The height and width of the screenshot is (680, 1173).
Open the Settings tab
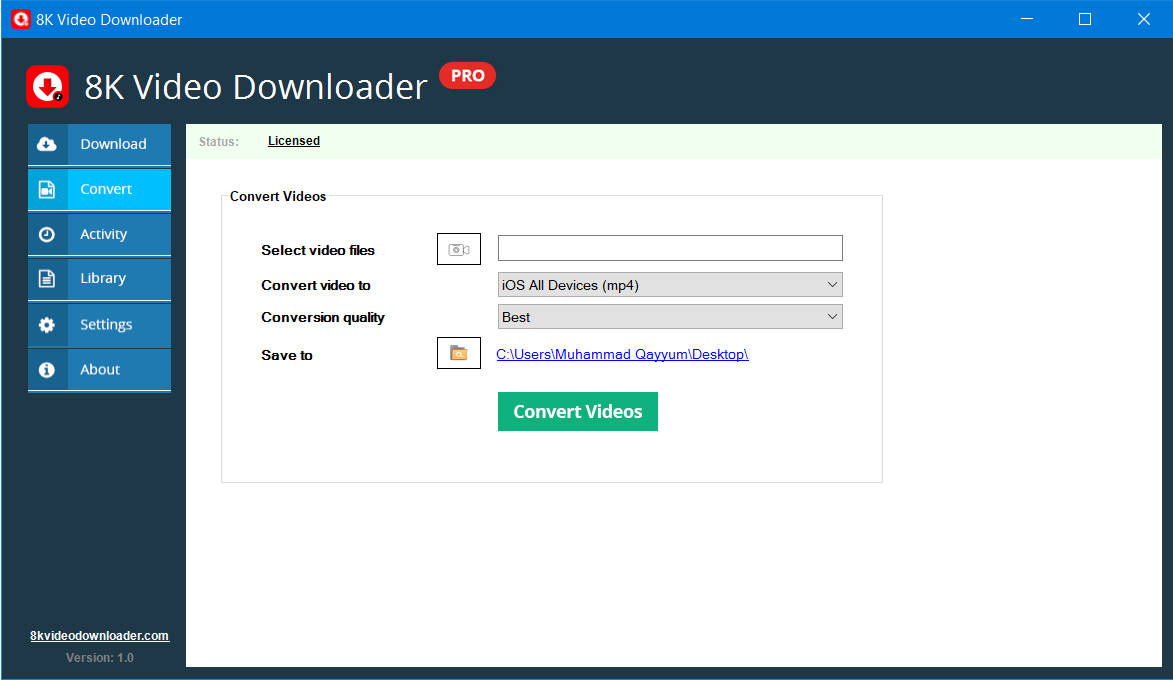99,325
